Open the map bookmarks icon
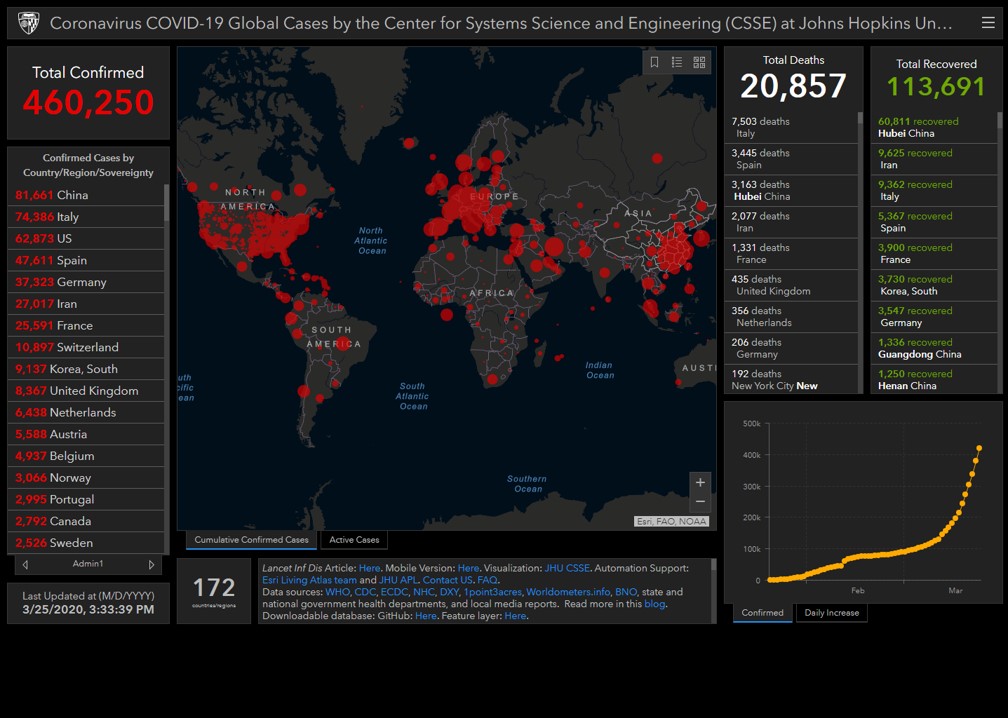This screenshot has height=718, width=1008. coord(654,62)
